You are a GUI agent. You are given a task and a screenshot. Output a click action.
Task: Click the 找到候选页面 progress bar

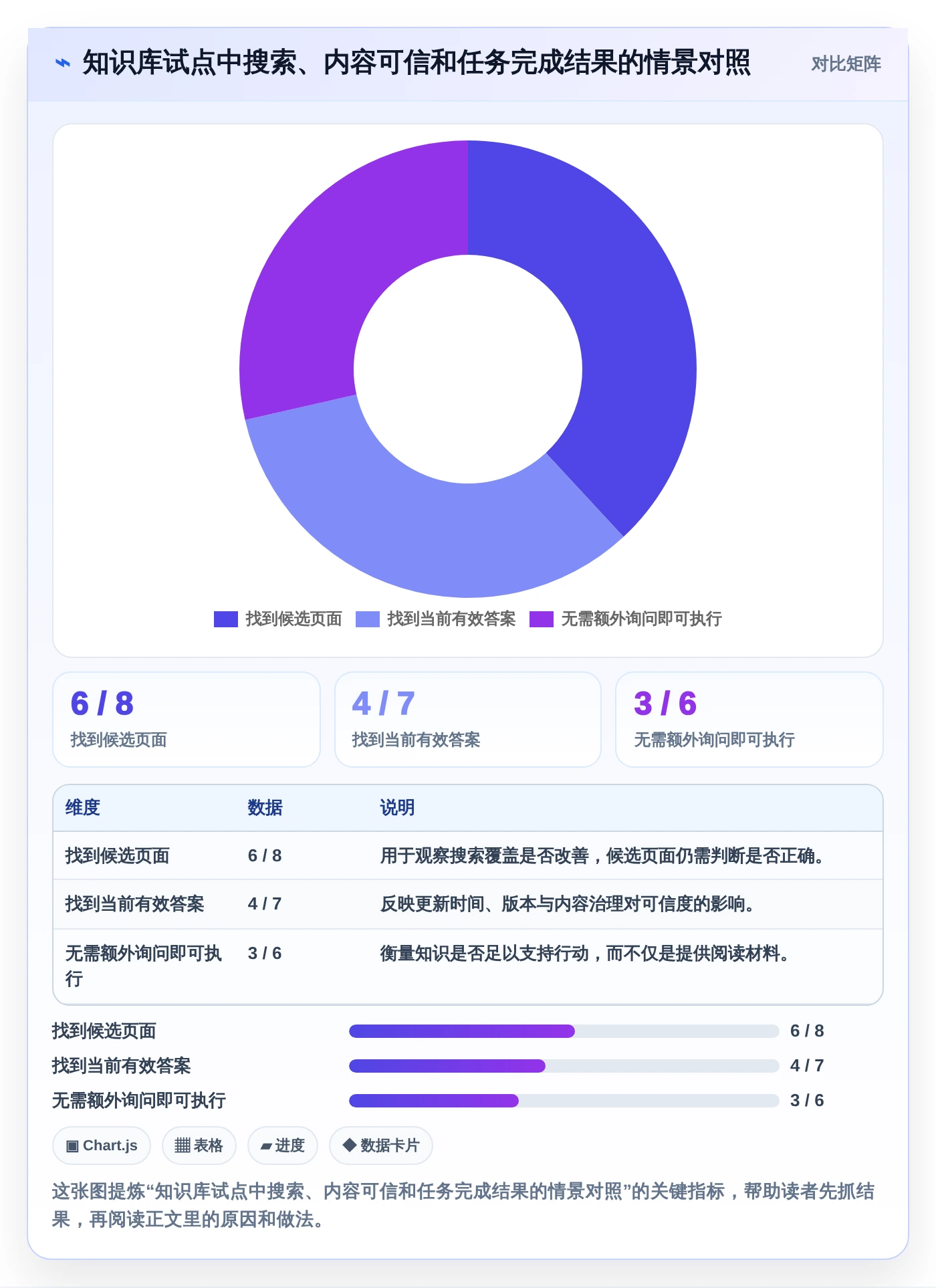(x=564, y=1031)
